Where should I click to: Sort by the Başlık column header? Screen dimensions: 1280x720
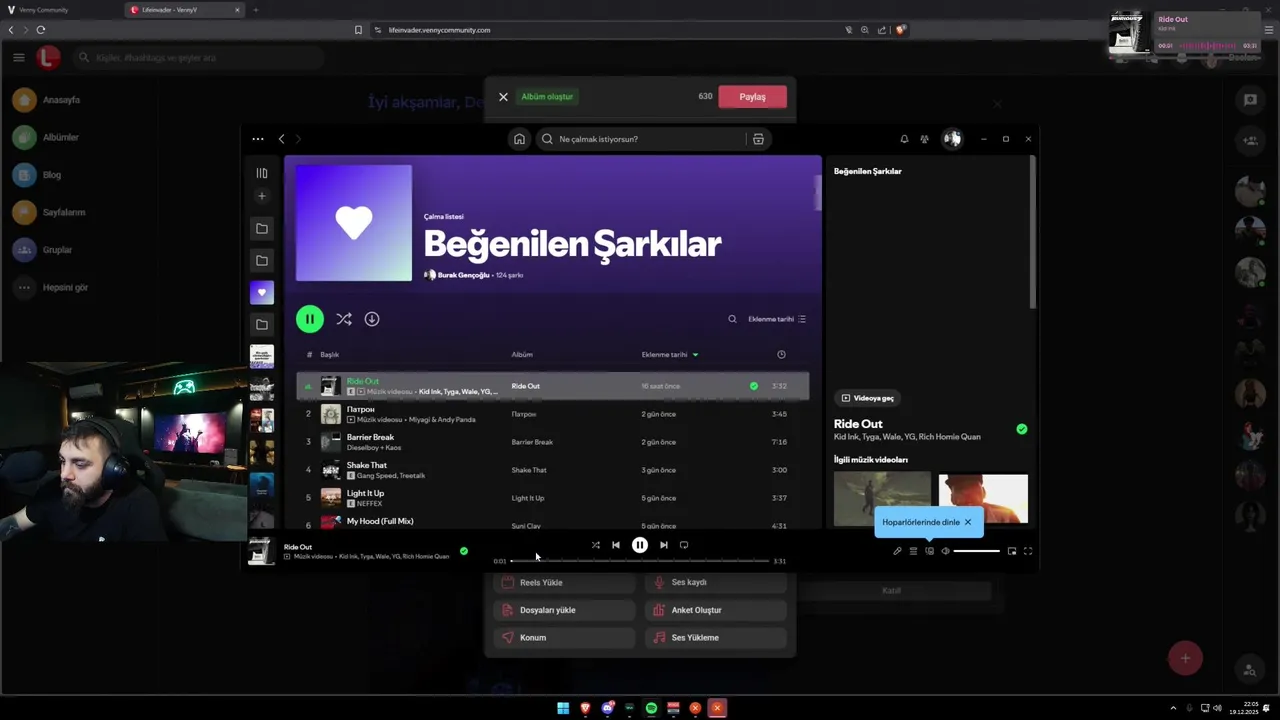329,355
